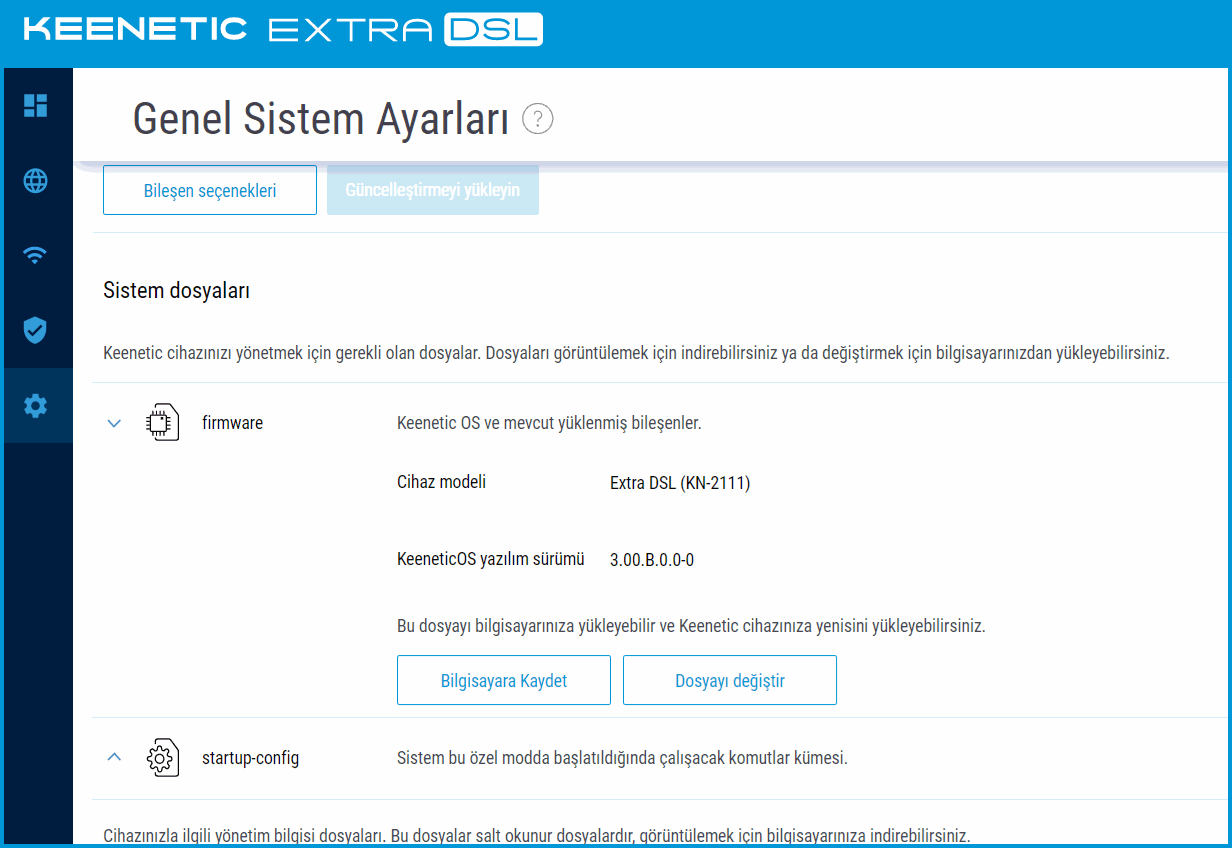Open the security shield icon in sidebar
The width and height of the screenshot is (1232, 848).
coord(36,330)
